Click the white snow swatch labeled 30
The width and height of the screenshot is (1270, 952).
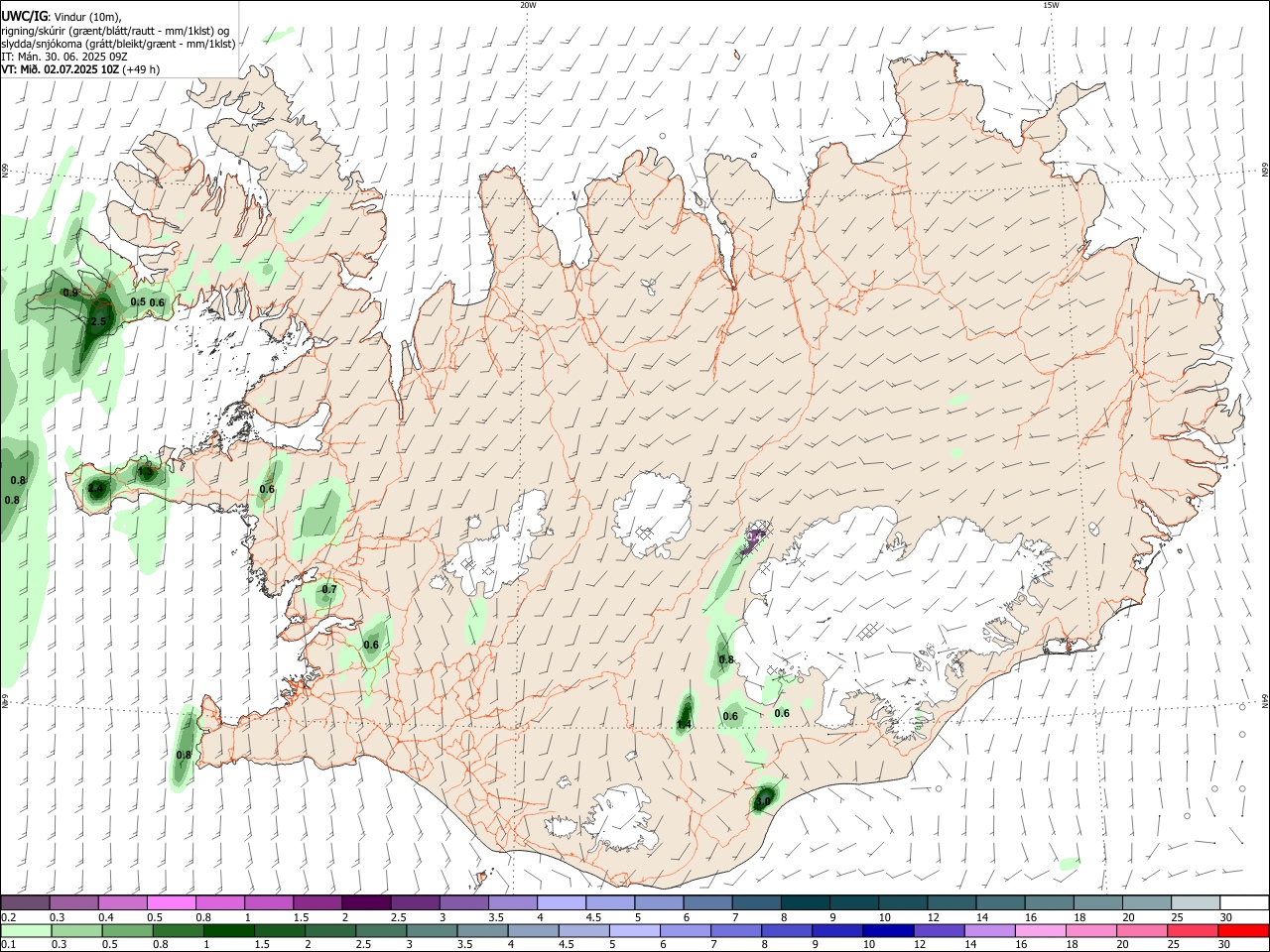click(1244, 902)
